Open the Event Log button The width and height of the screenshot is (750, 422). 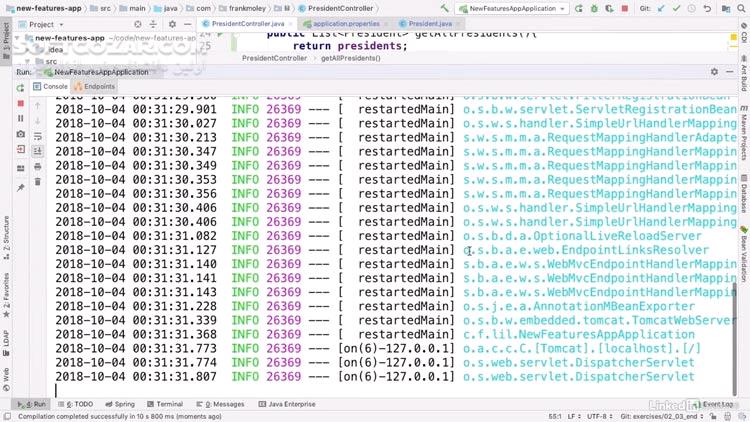713,404
